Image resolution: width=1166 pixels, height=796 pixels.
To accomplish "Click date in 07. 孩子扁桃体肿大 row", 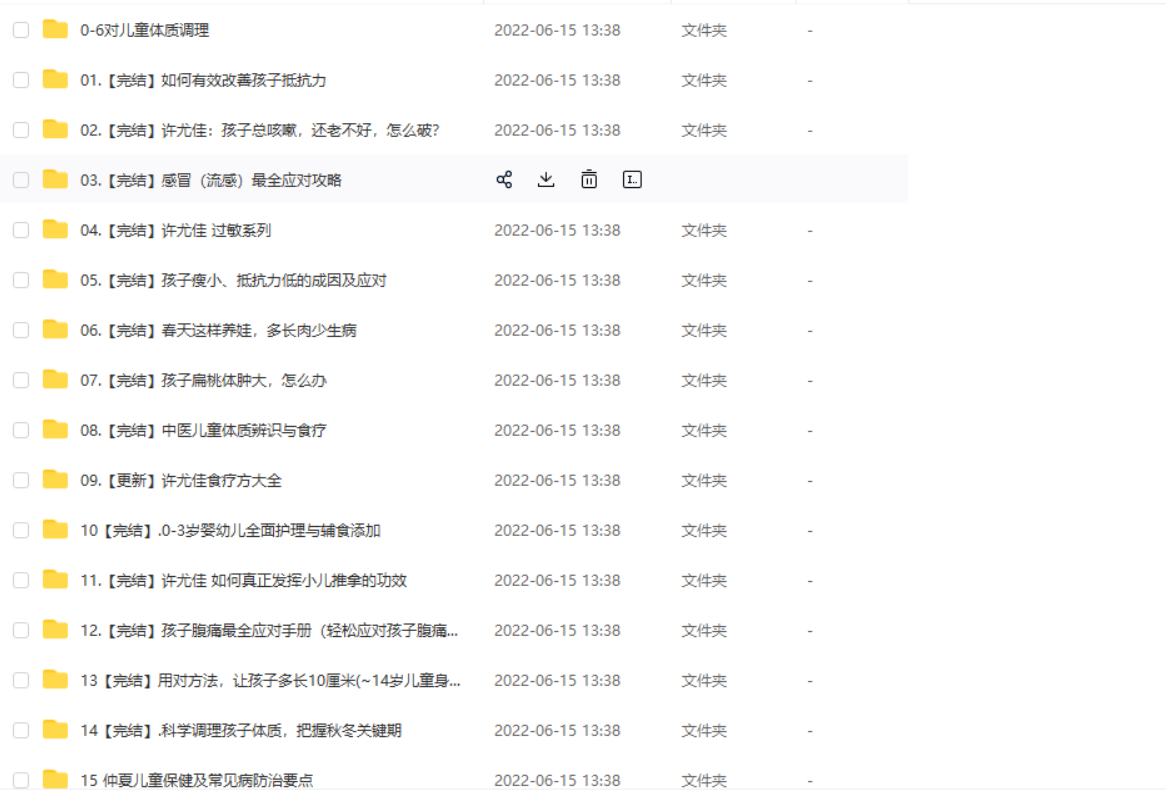I will pyautogui.click(x=557, y=380).
